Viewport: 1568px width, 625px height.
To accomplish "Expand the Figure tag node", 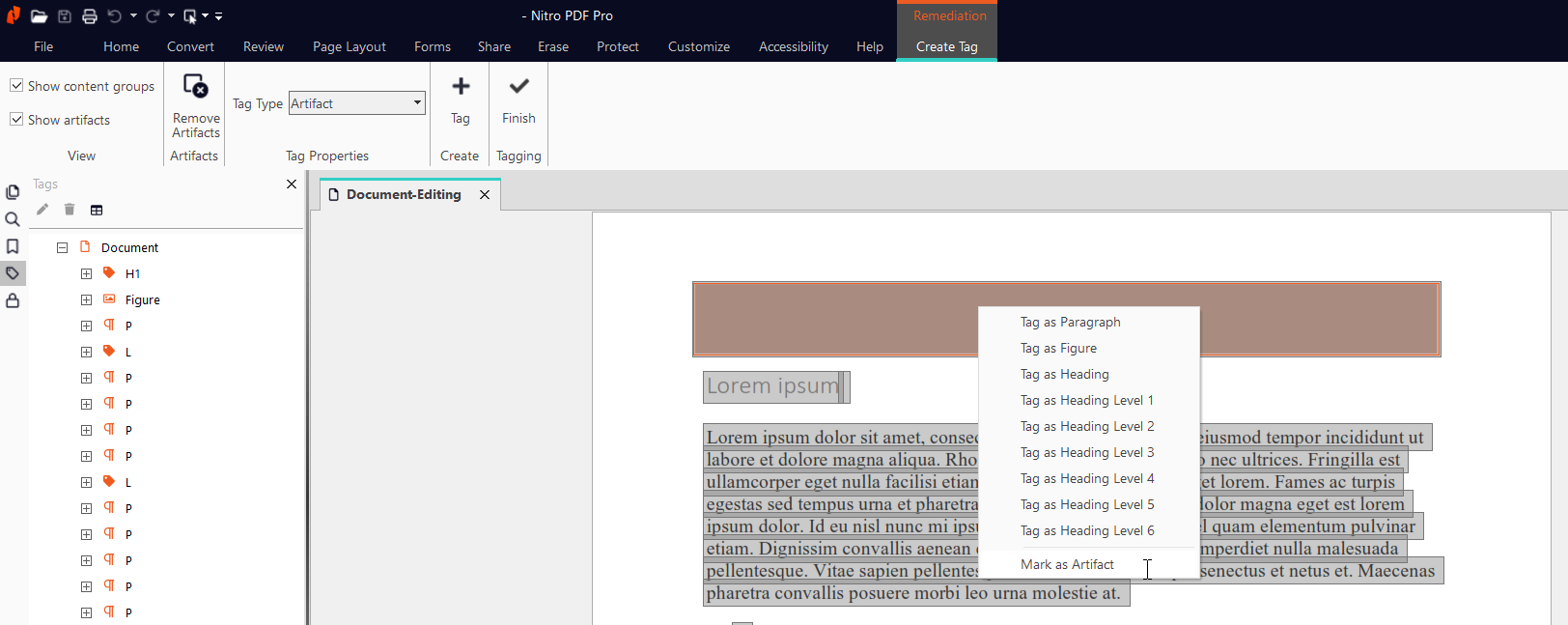I will pos(86,300).
